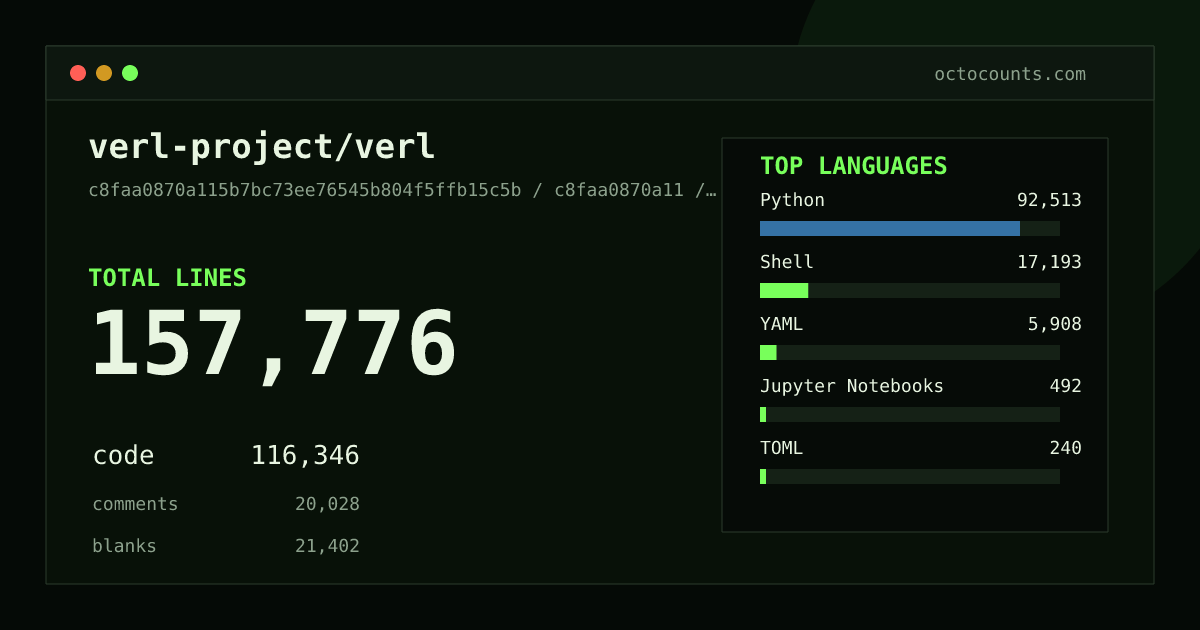
Task: Click the blanks row label
Action: [124, 546]
